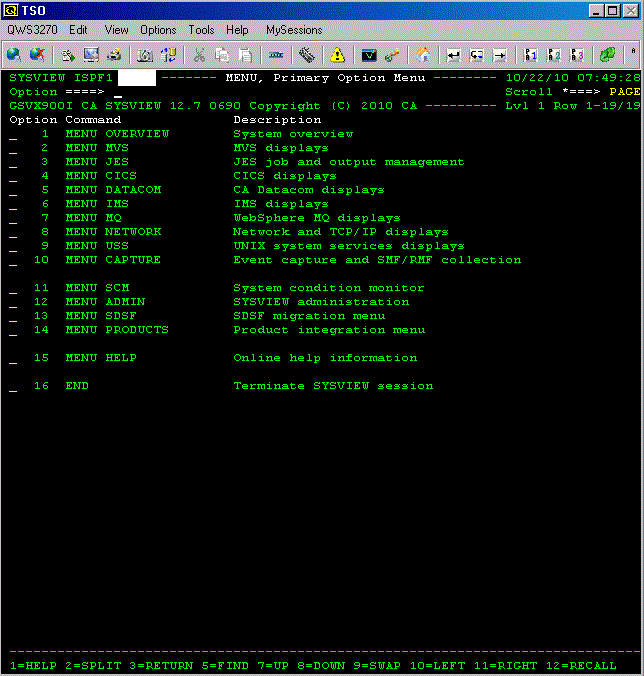Click the scissors cut icon
This screenshot has width=644, height=676.
[200, 55]
